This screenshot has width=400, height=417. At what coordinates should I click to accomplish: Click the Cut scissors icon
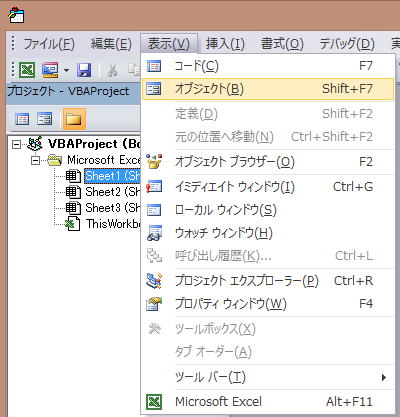coord(112,70)
